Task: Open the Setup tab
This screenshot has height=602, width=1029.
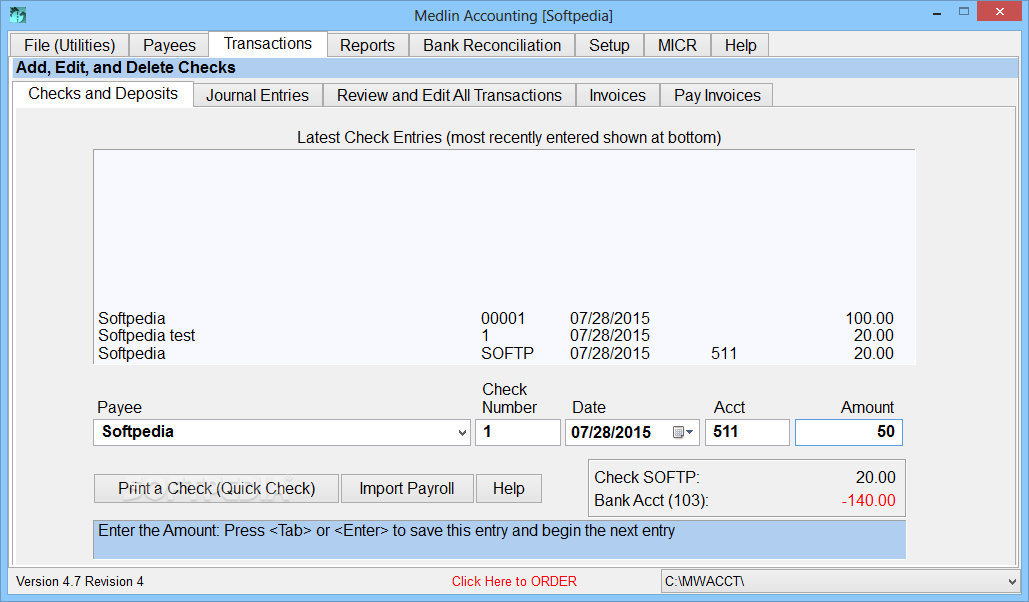Action: pyautogui.click(x=609, y=45)
